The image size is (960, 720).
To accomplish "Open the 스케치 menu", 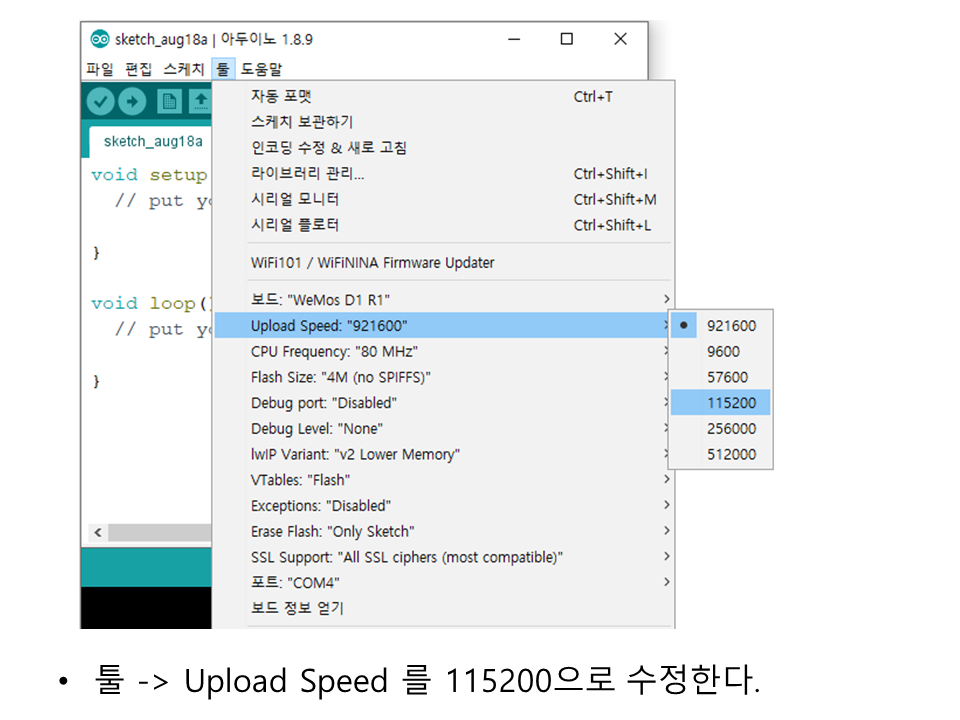I will [x=184, y=69].
